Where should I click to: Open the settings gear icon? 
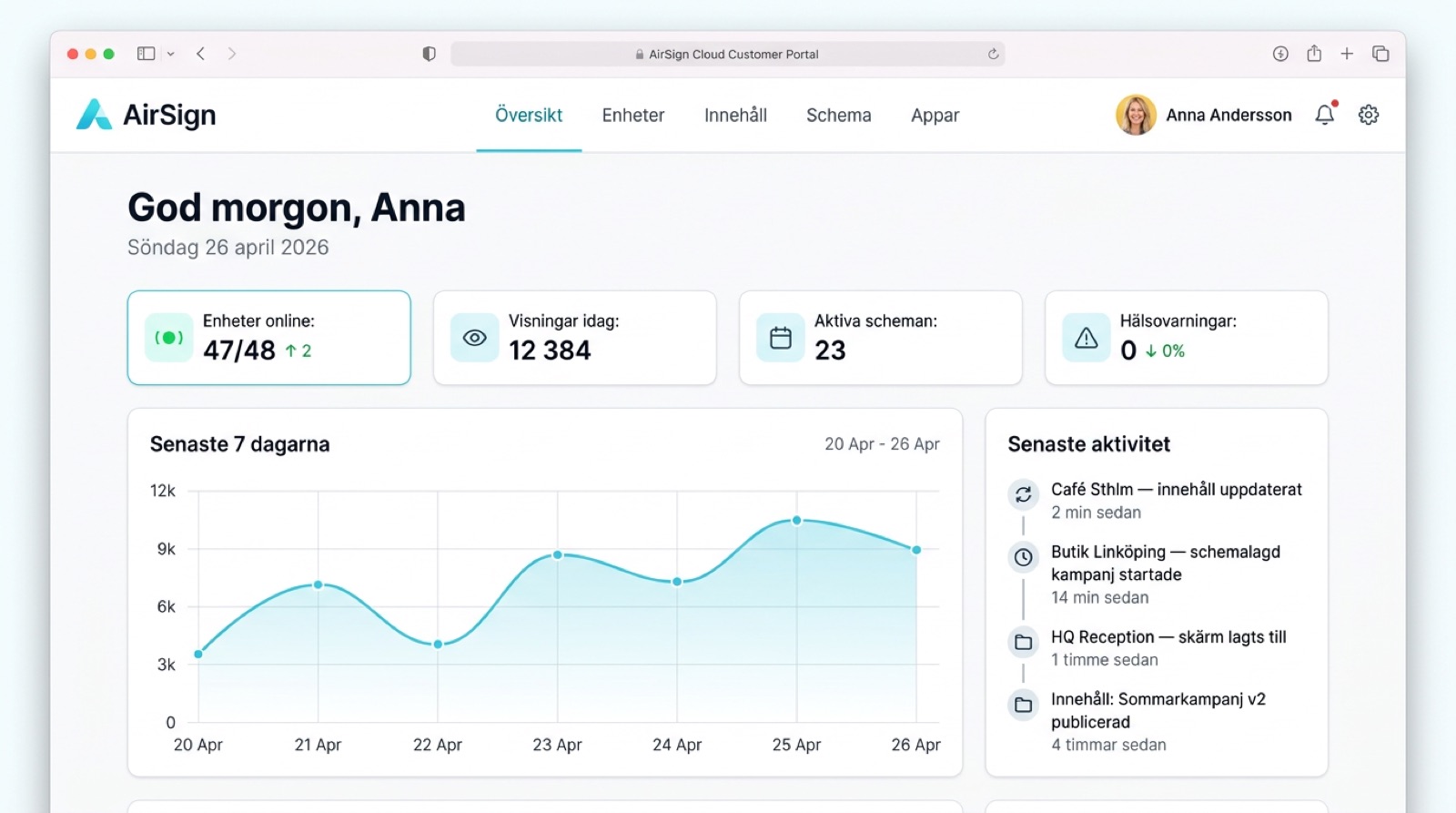[x=1369, y=115]
